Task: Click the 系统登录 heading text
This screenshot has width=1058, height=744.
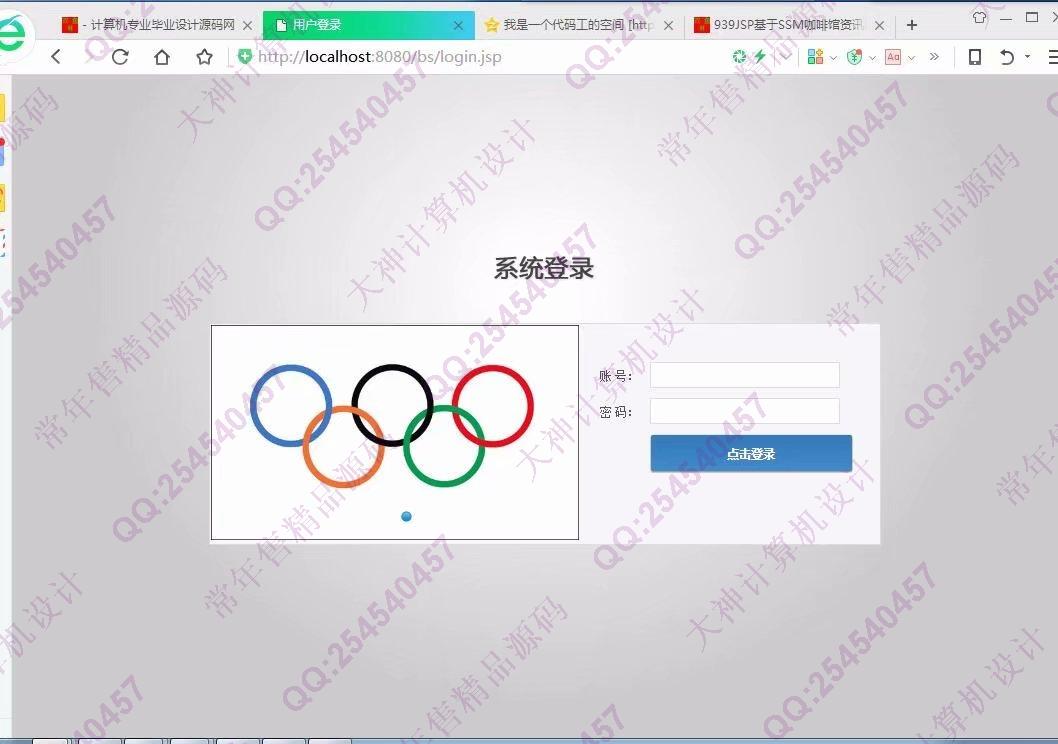Action: (544, 268)
